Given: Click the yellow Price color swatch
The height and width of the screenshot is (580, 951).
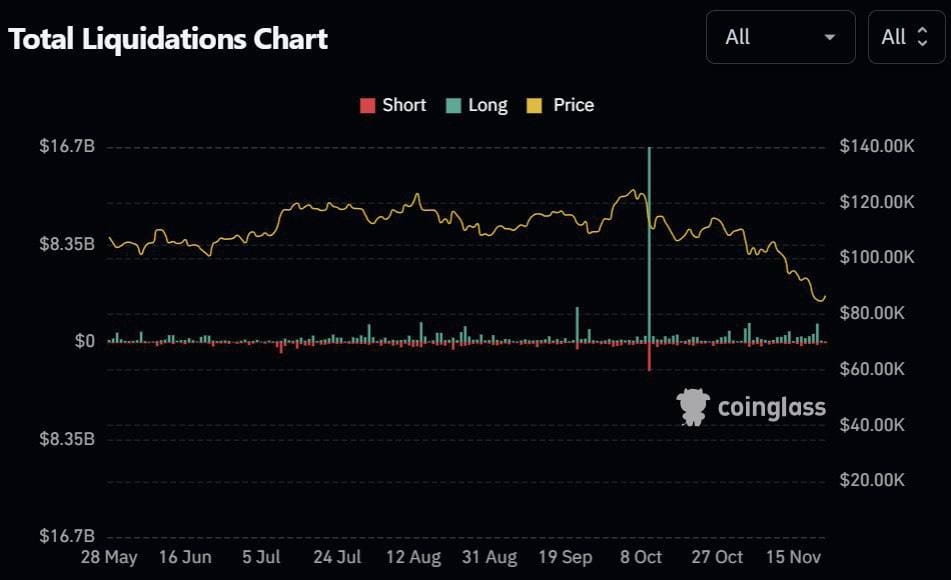Looking at the screenshot, I should (x=534, y=106).
